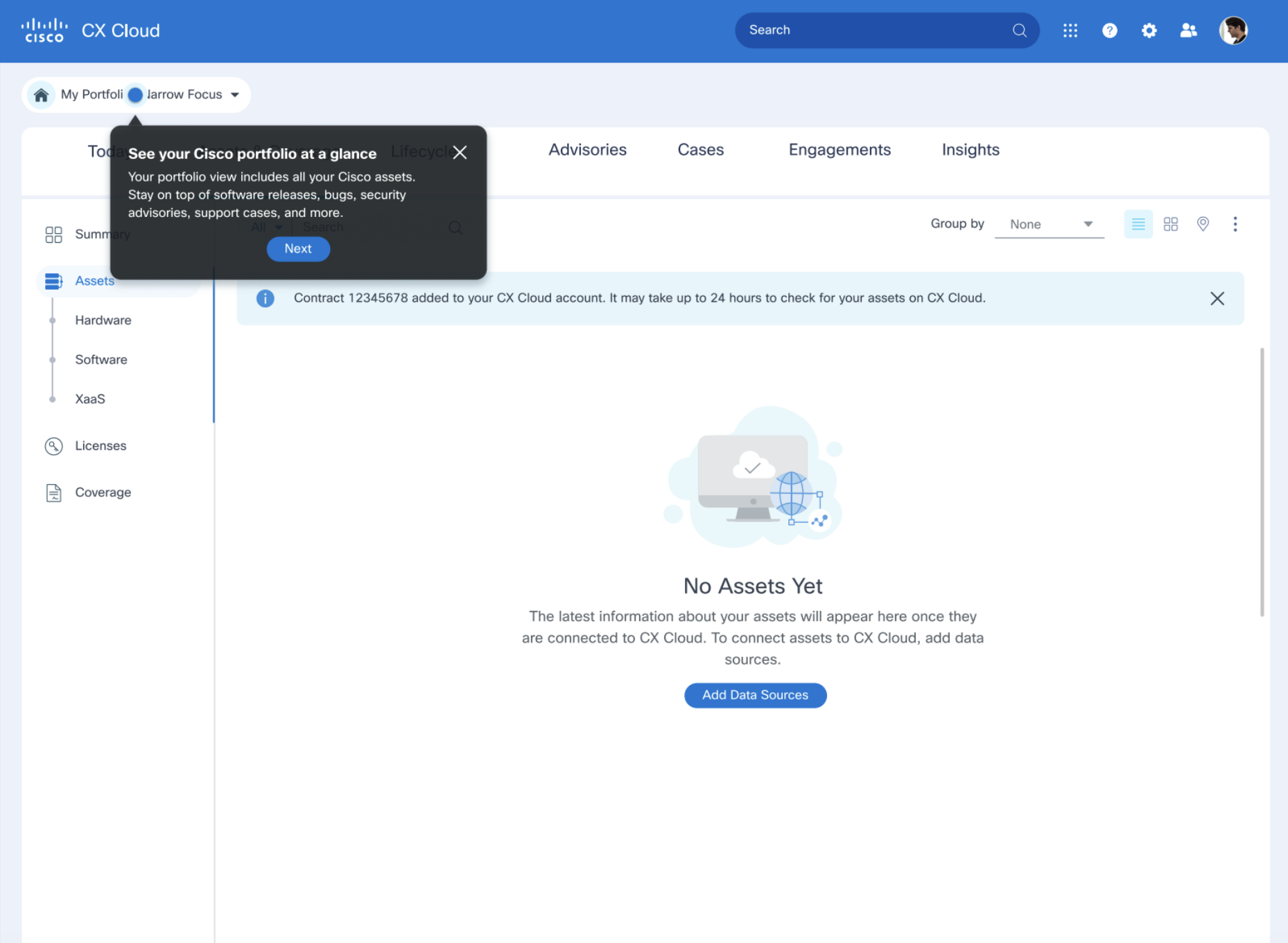The image size is (1288, 943).
Task: Click the Summary grid icon in sidebar
Action: point(53,235)
